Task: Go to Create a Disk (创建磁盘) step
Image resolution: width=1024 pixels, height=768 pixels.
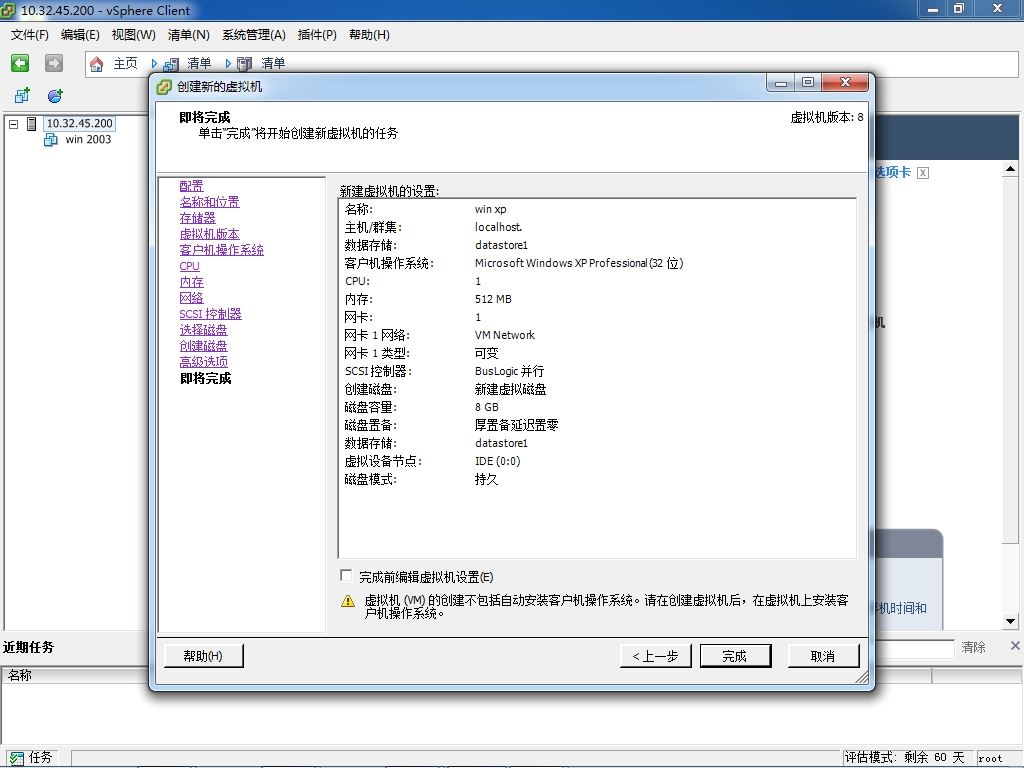Action: pyautogui.click(x=204, y=346)
